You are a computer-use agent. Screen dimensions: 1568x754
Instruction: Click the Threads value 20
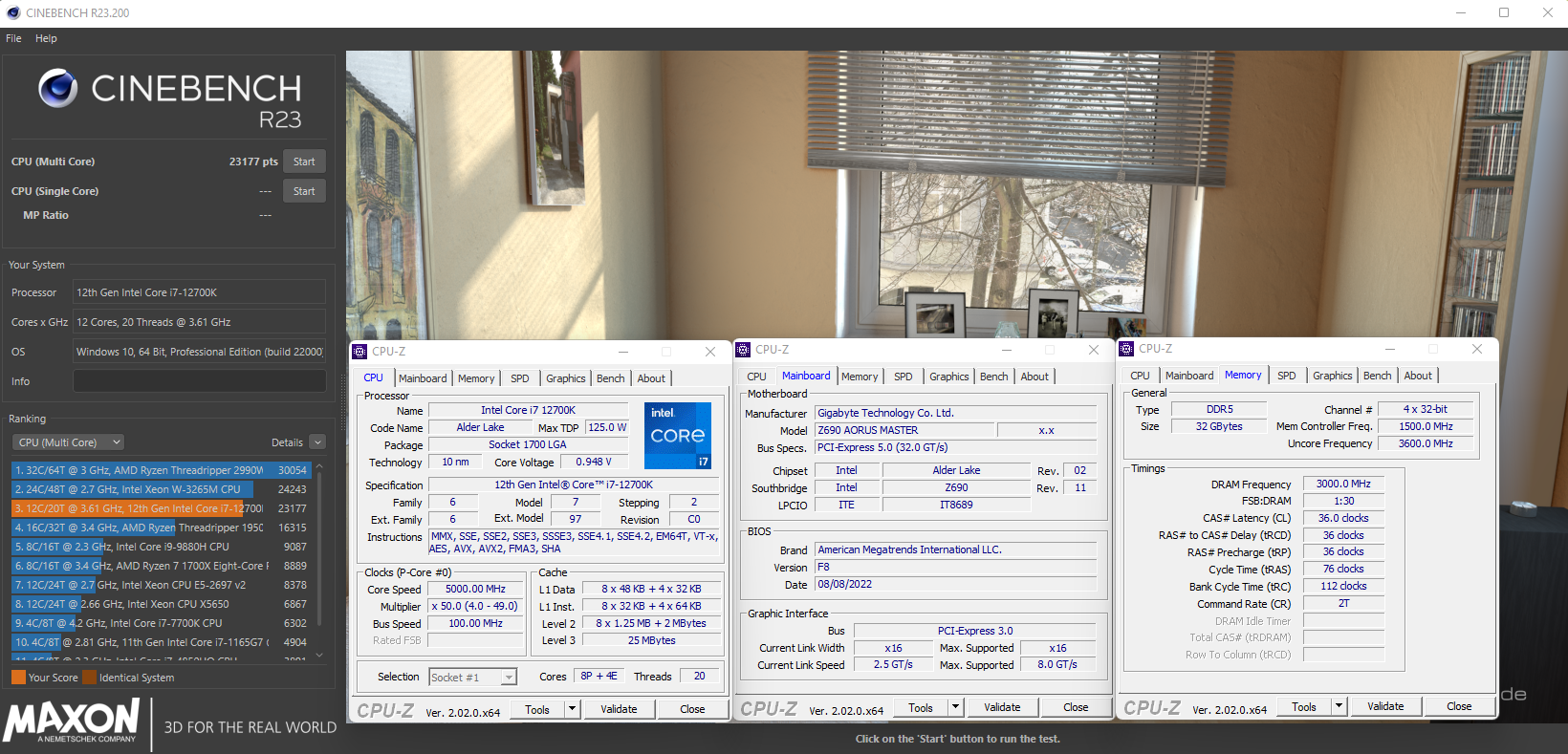[x=699, y=676]
